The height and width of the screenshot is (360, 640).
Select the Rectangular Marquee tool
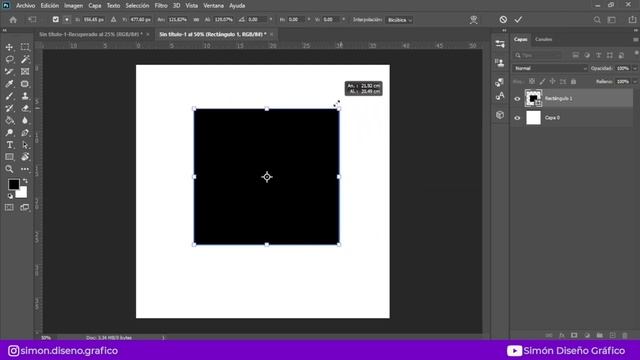pyautogui.click(x=25, y=47)
